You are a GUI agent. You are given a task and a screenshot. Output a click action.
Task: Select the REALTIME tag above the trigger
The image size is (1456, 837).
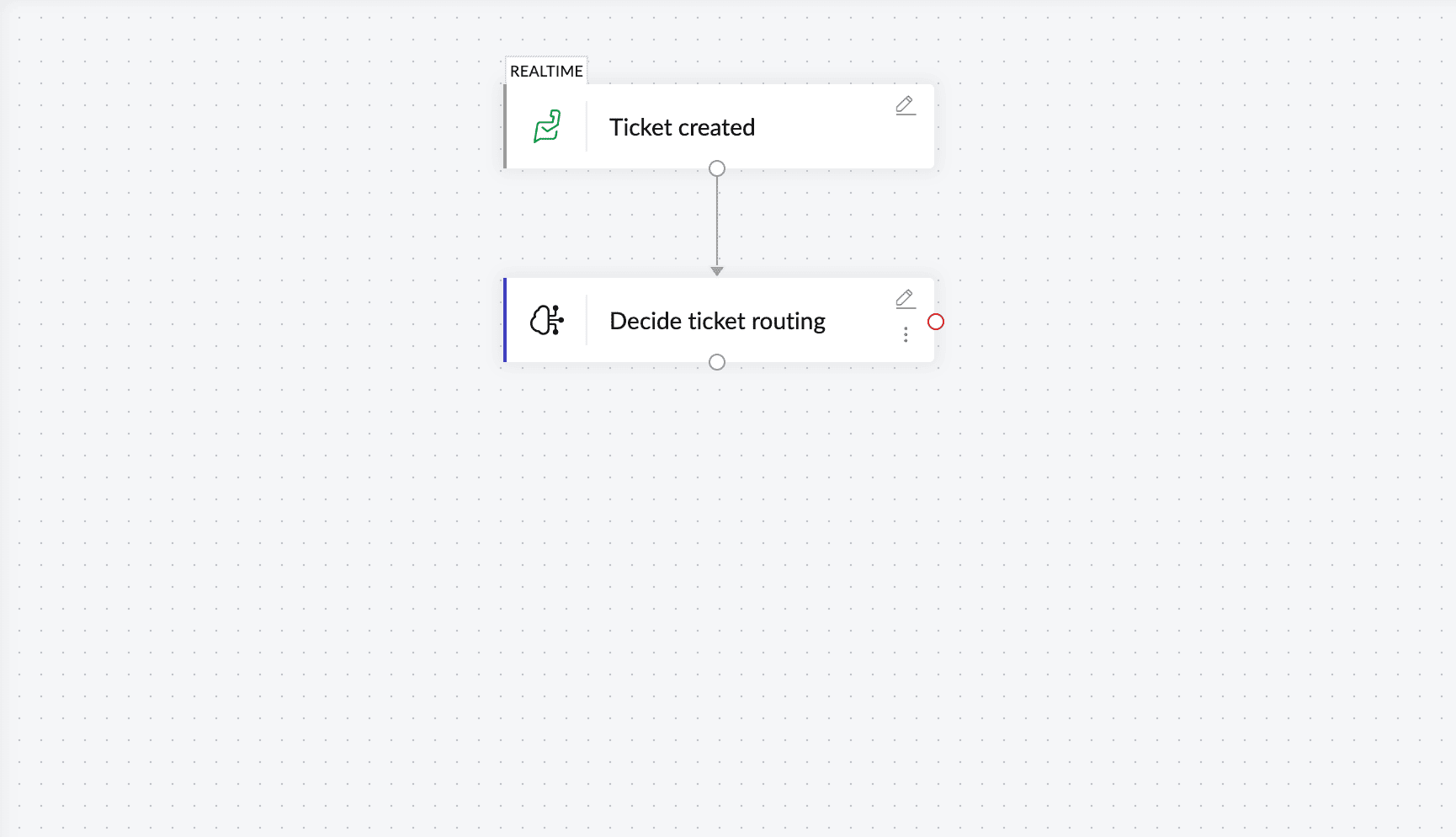(x=546, y=71)
